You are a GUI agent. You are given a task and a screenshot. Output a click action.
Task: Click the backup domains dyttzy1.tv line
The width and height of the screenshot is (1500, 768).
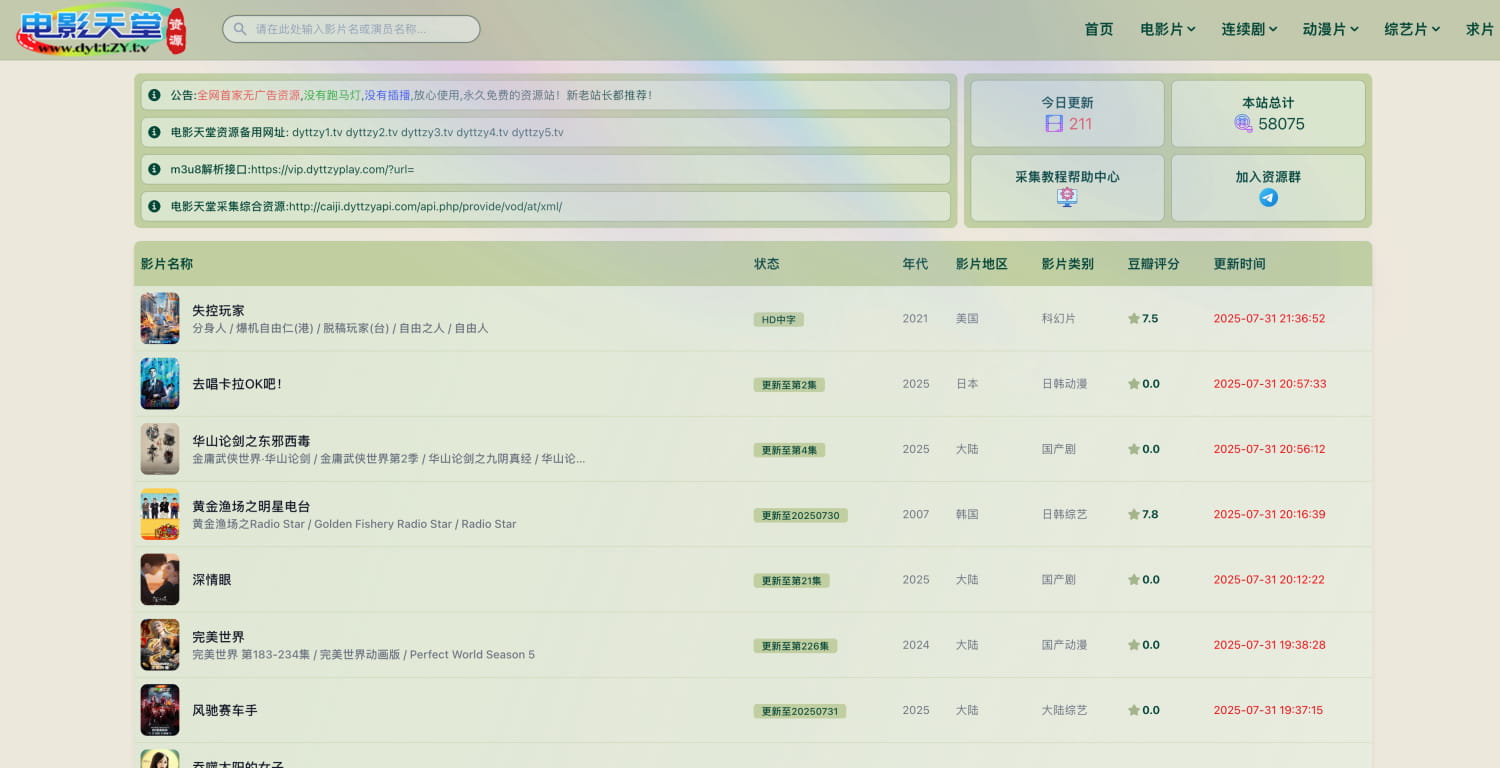(x=428, y=132)
